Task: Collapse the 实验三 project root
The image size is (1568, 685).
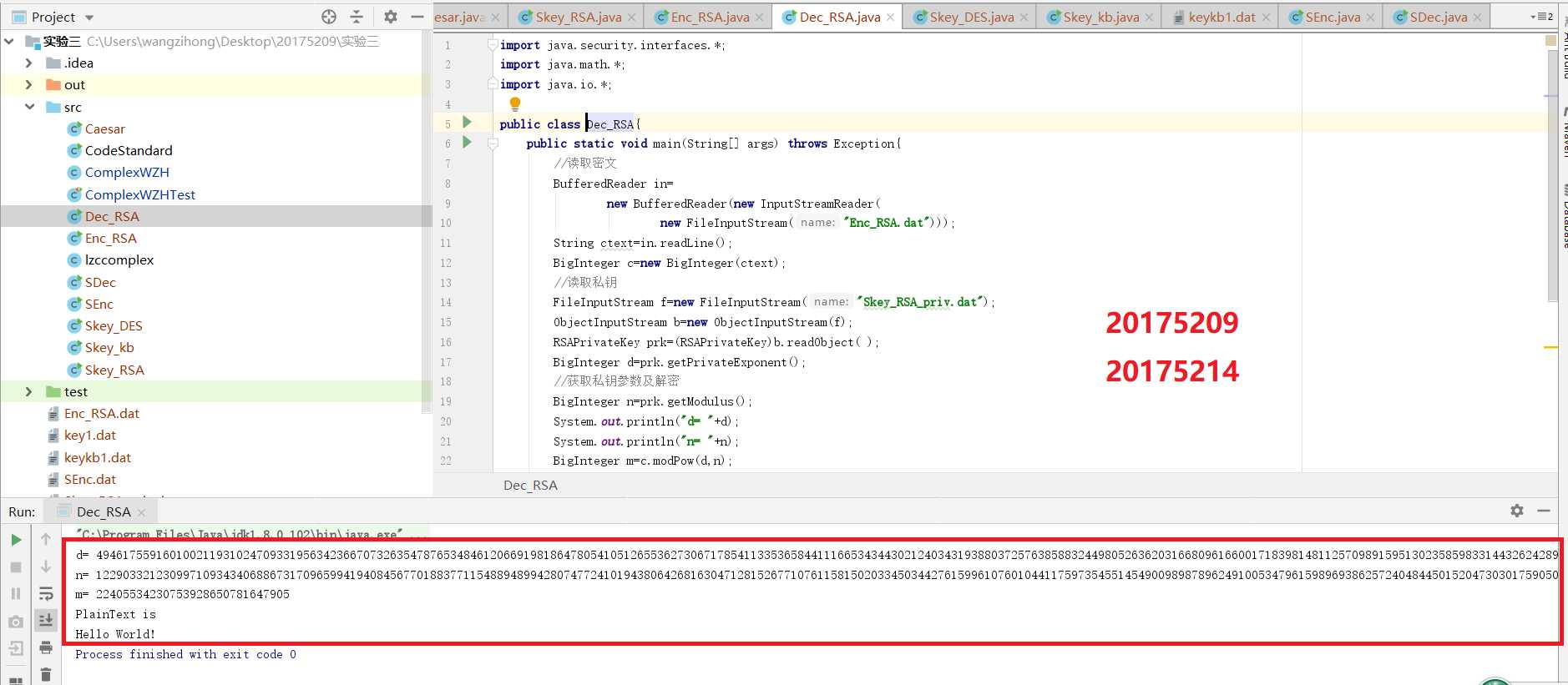Action: point(9,41)
